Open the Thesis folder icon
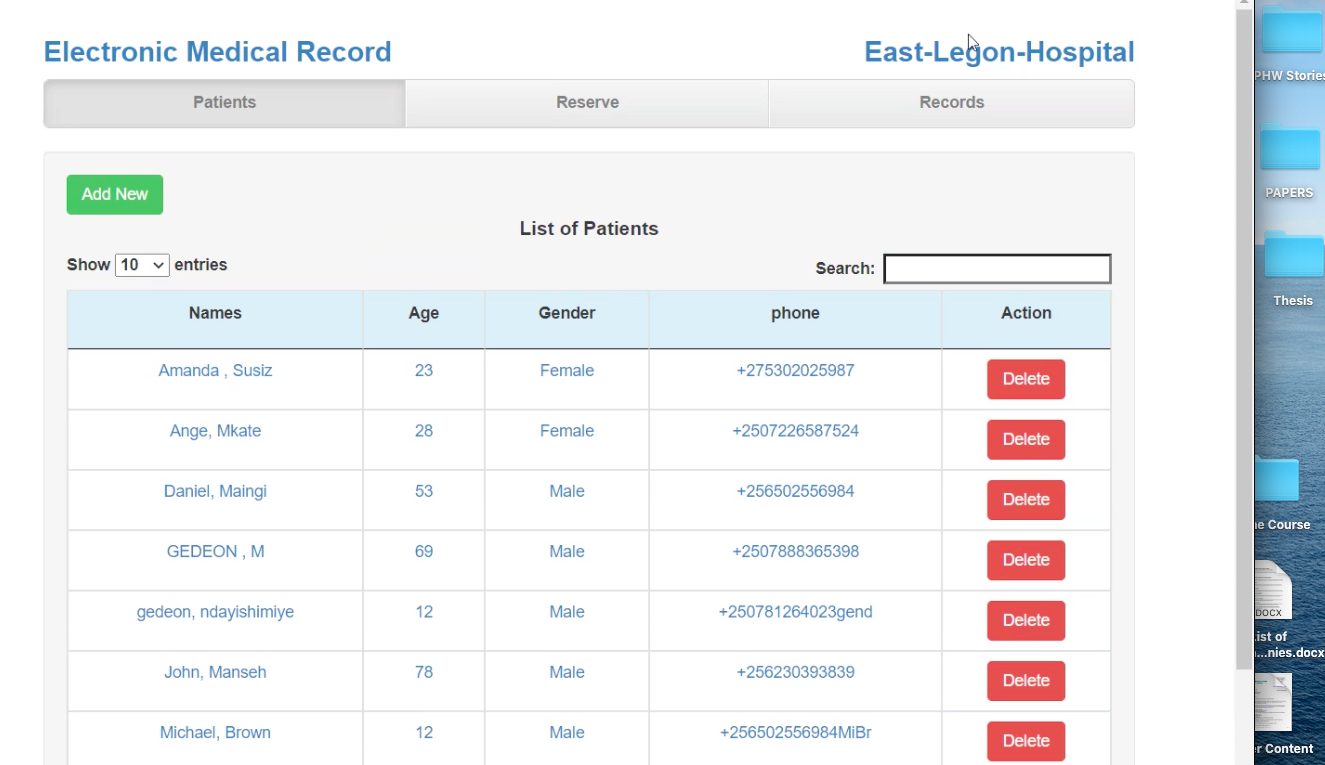 [x=1293, y=256]
